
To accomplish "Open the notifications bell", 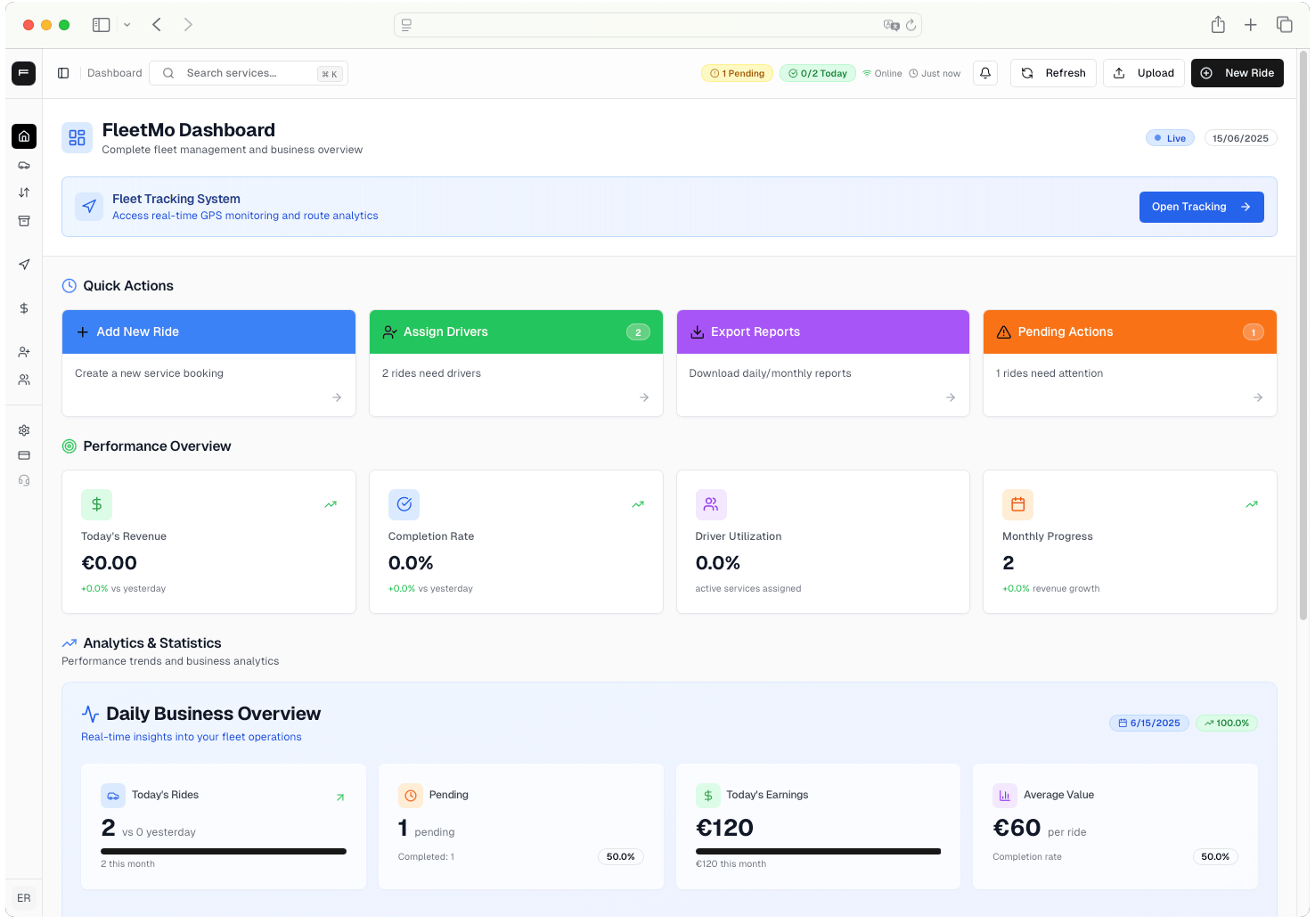I will point(985,73).
